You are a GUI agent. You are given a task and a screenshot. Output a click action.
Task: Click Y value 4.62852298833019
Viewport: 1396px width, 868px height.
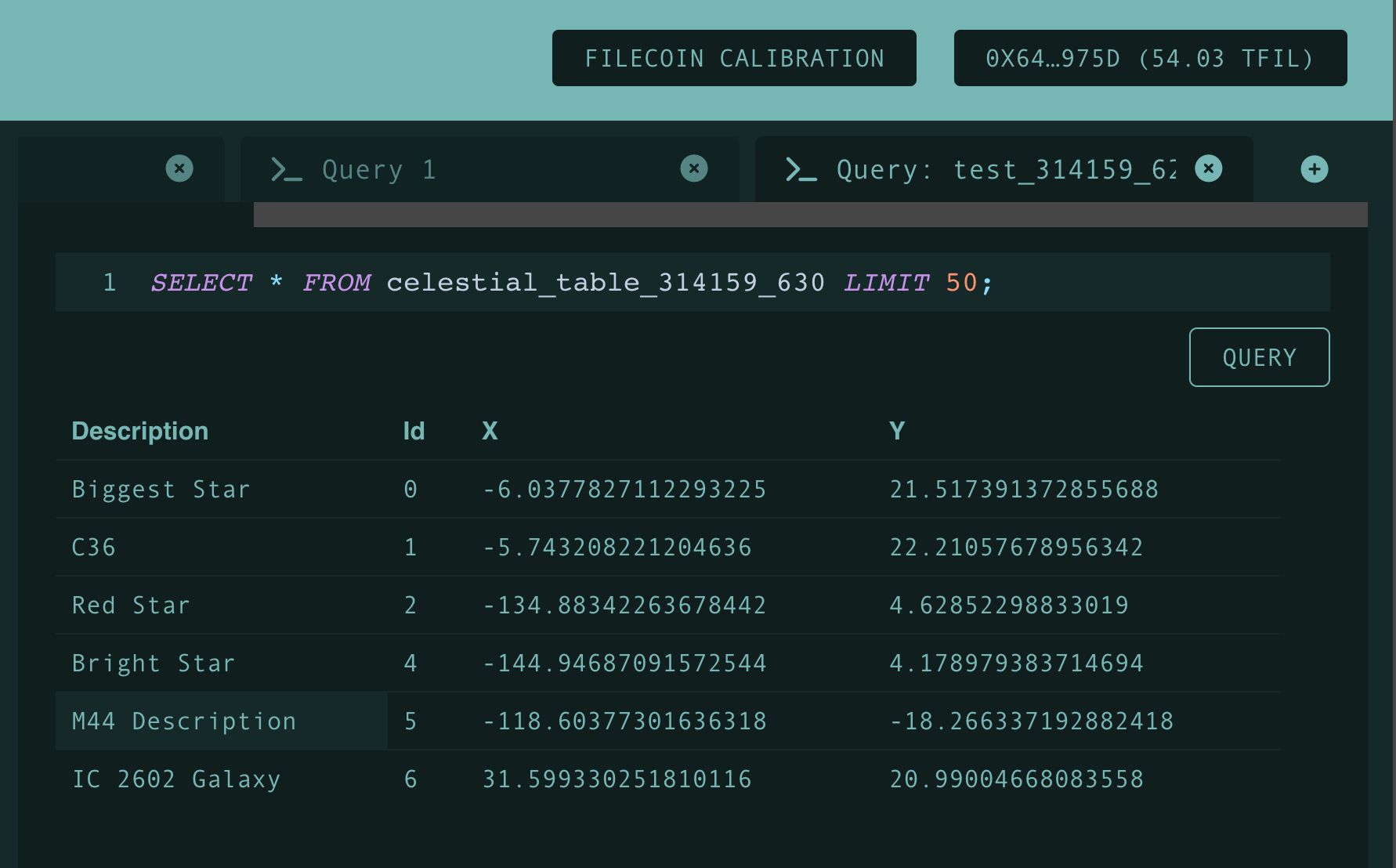pyautogui.click(x=1009, y=606)
